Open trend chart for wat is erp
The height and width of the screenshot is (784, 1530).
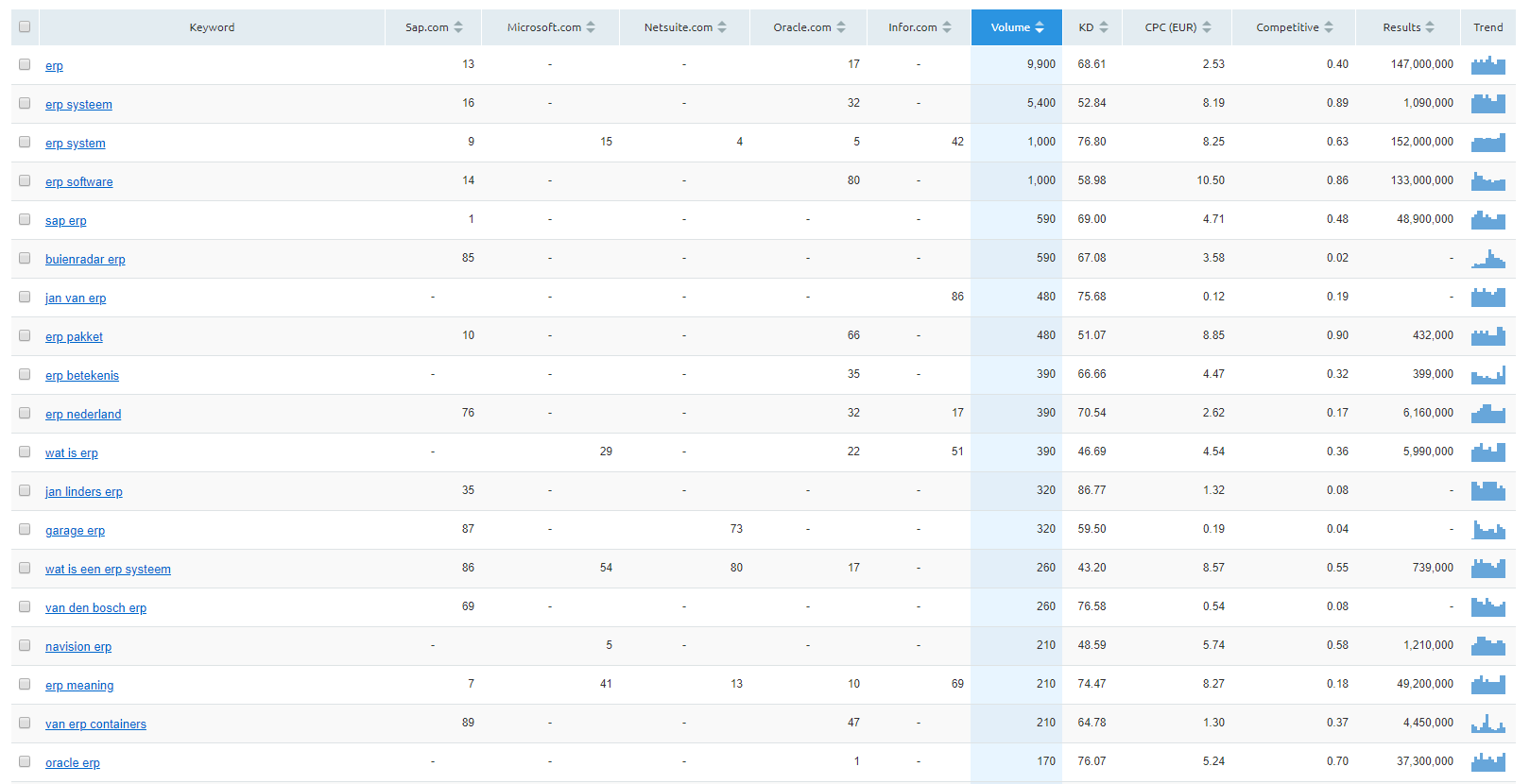1487,452
